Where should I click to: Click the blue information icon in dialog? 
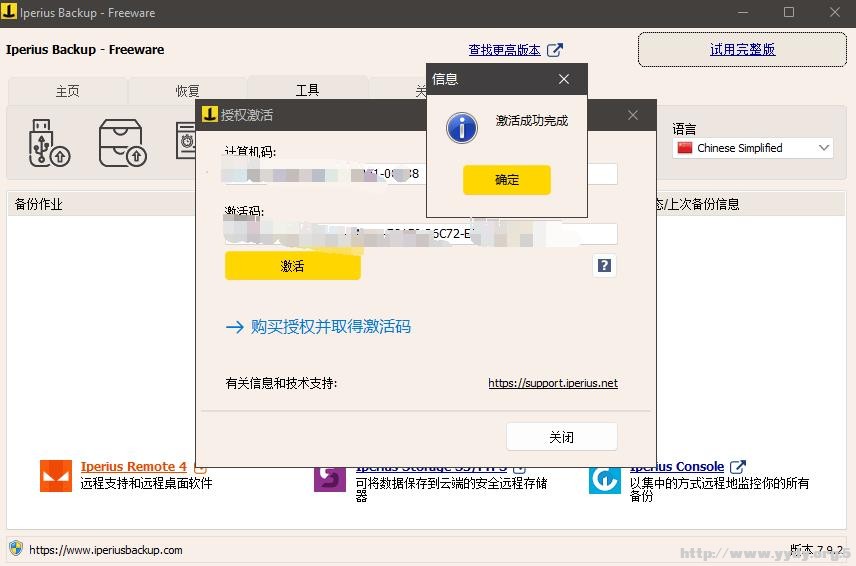(461, 127)
